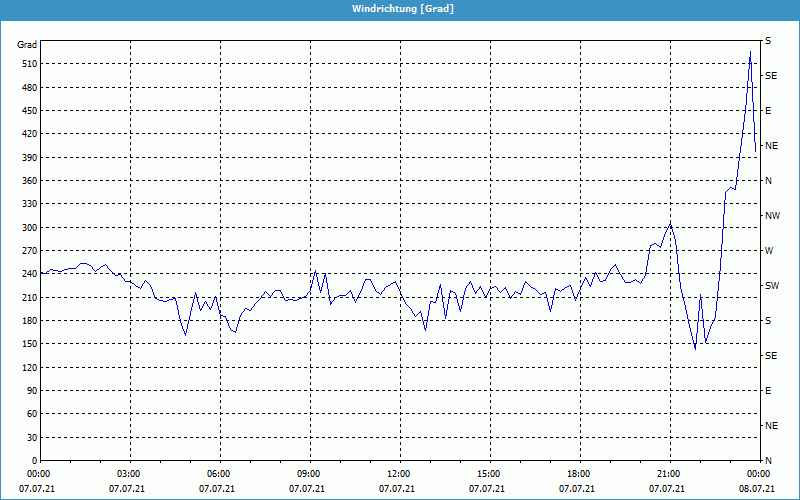Click the 03:00 time label
The height and width of the screenshot is (500, 800).
(129, 474)
